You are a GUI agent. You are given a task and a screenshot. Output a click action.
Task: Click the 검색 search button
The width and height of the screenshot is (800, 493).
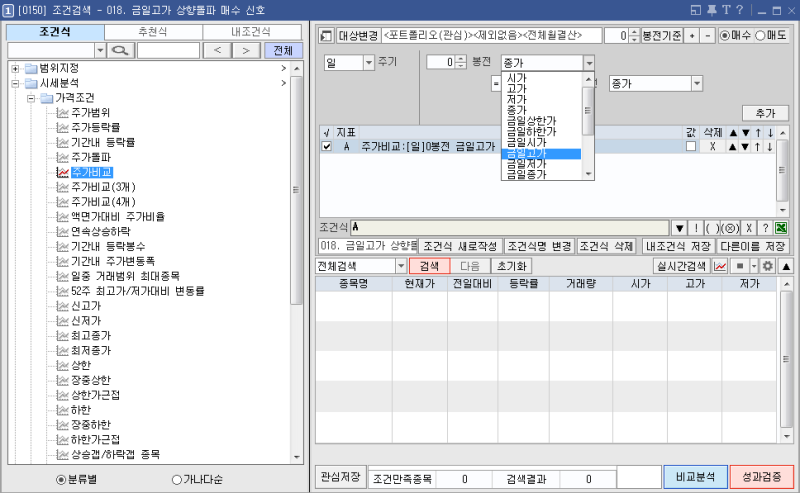pyautogui.click(x=429, y=266)
